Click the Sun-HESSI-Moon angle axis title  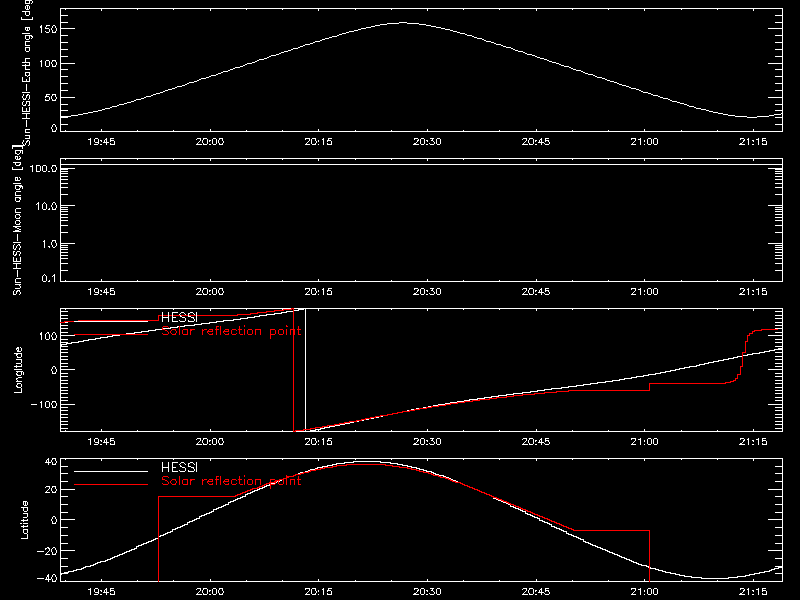pyautogui.click(x=17, y=220)
